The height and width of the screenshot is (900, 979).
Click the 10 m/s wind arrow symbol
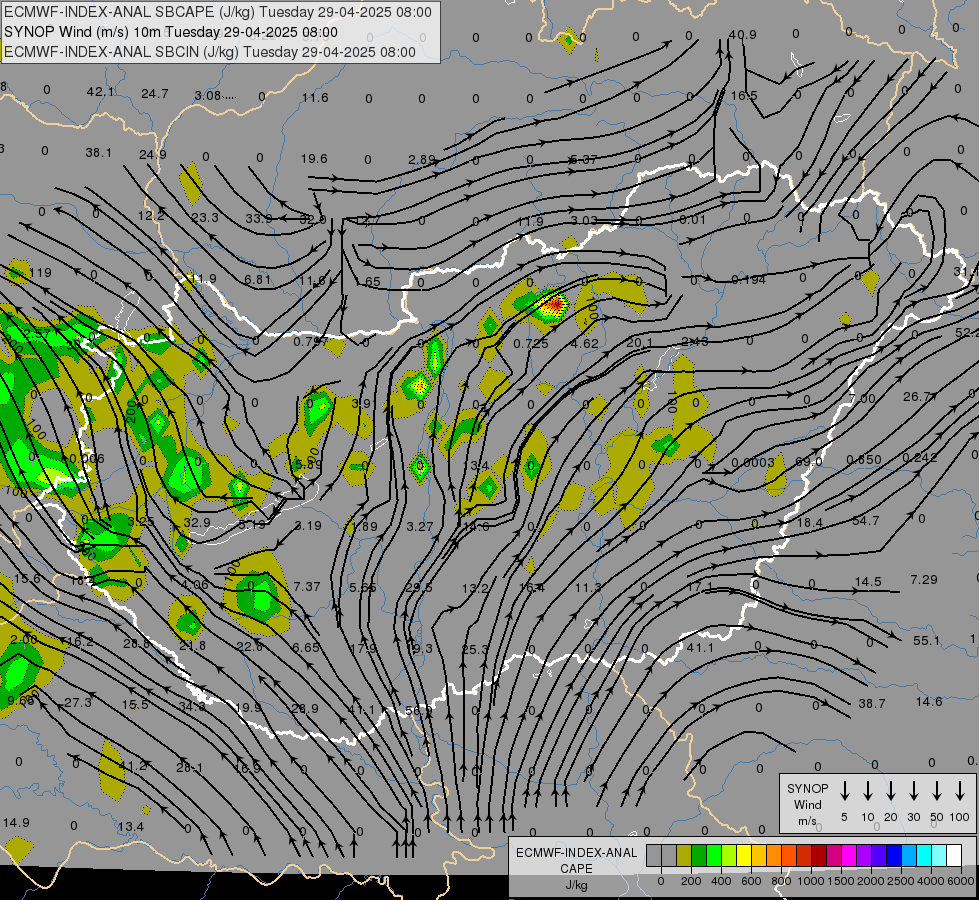click(x=868, y=791)
